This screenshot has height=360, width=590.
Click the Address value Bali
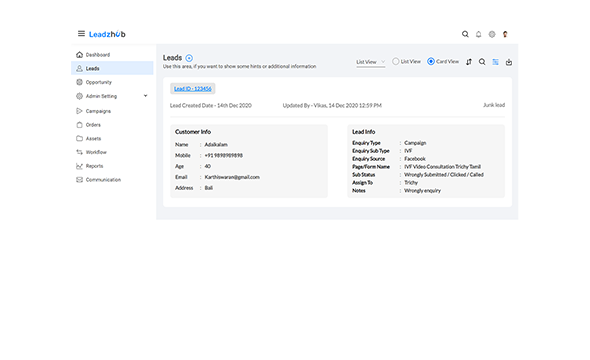pyautogui.click(x=208, y=188)
